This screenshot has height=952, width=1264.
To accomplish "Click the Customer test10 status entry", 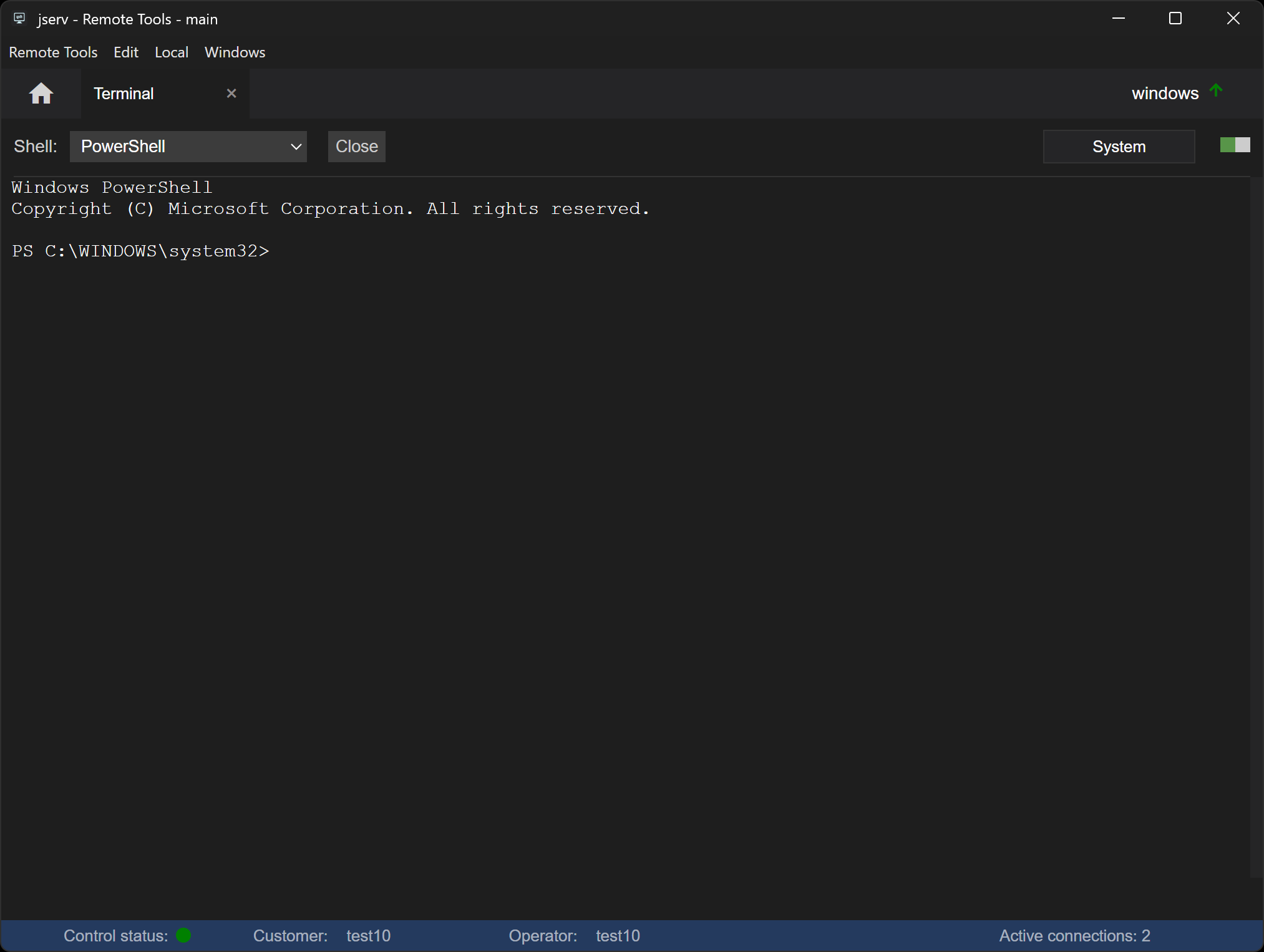I will pyautogui.click(x=322, y=936).
